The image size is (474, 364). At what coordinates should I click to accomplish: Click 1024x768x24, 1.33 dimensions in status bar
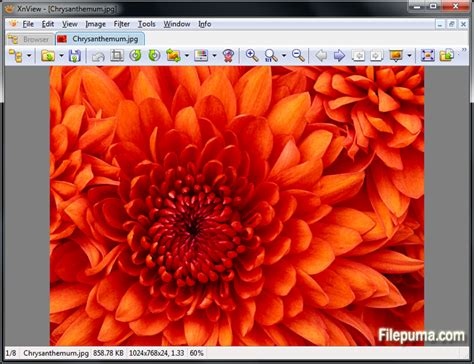[156, 353]
